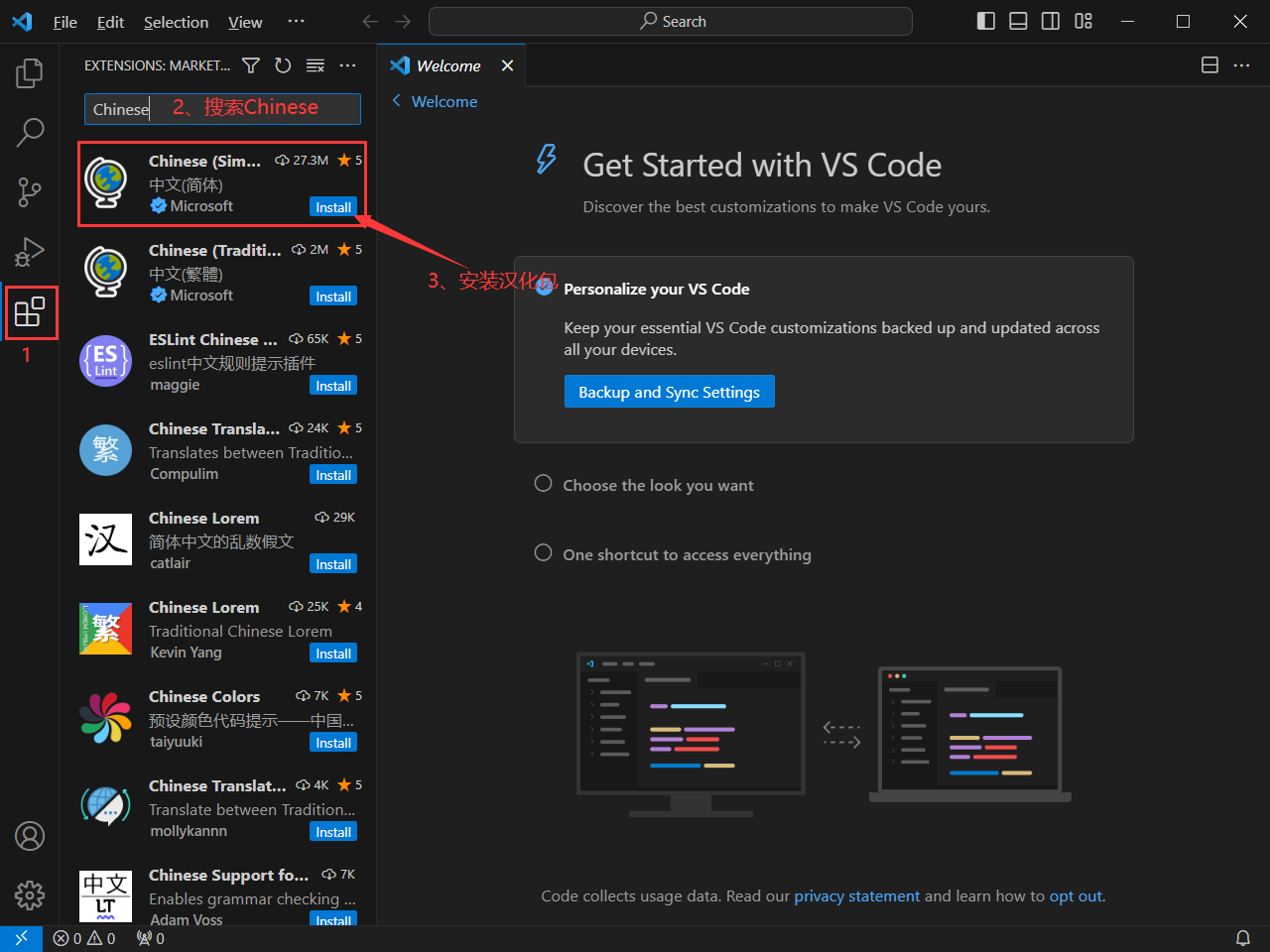Install Chinese (Traditional) language pack
Viewport: 1270px width, 952px height.
333,297
